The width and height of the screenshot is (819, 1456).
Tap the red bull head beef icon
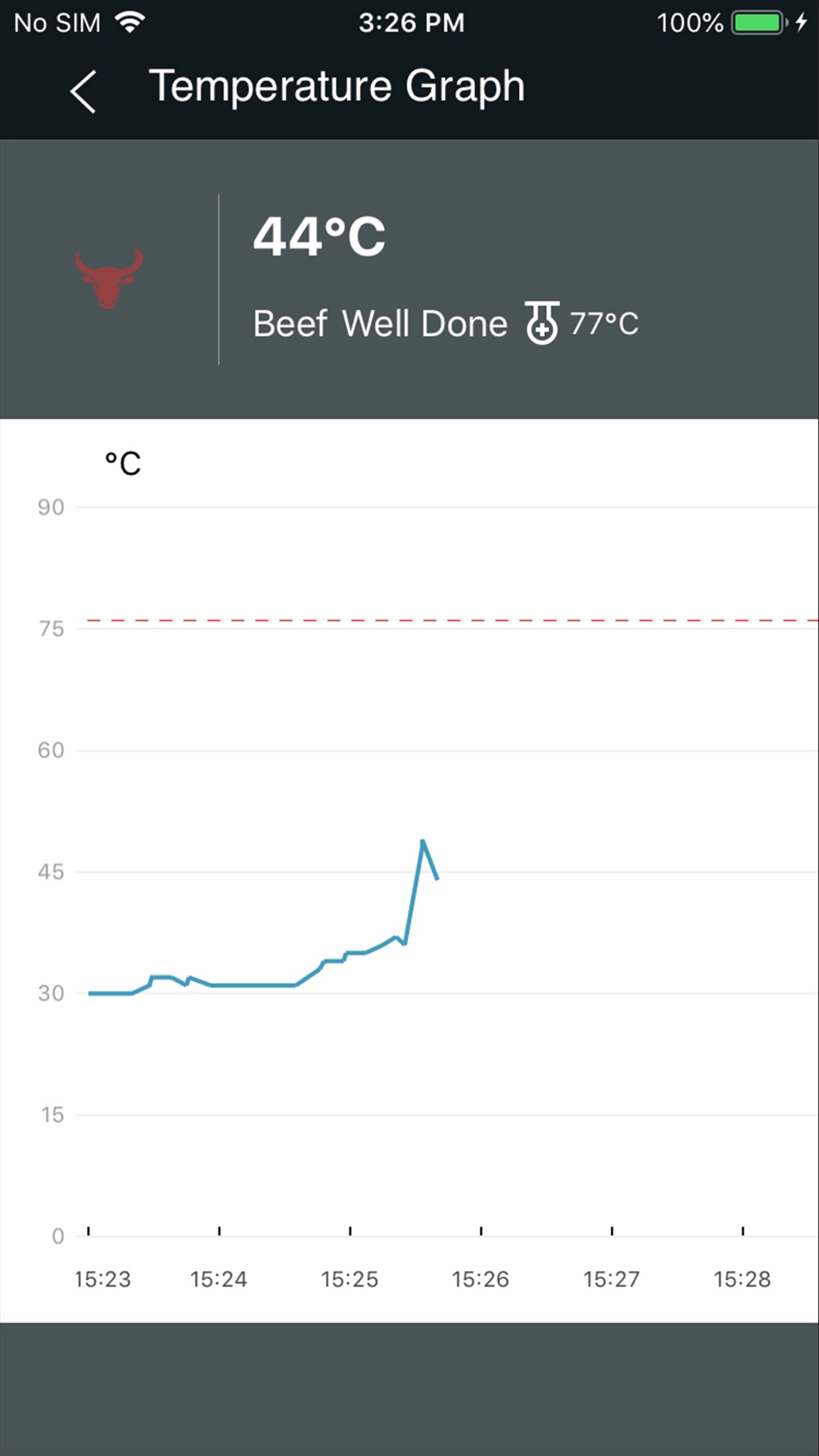(109, 278)
